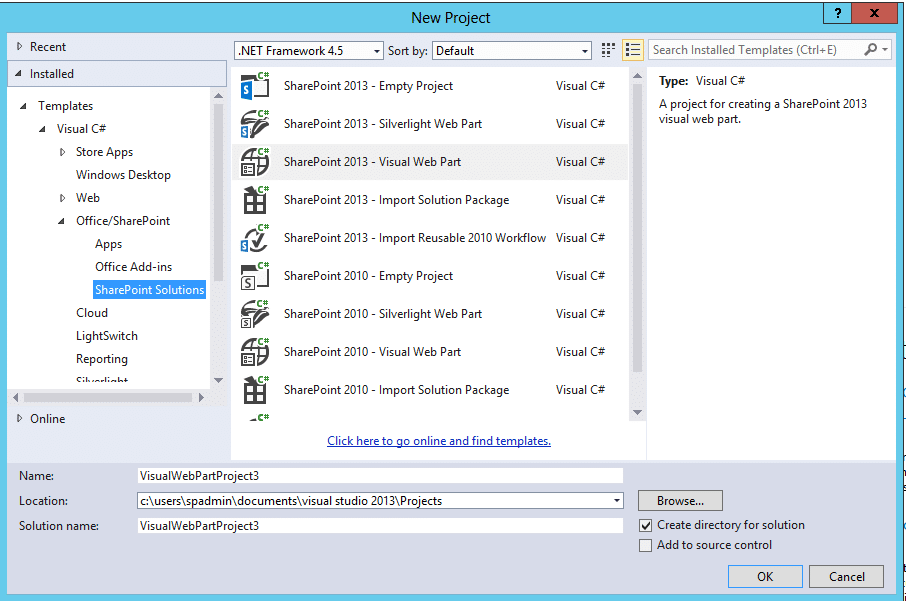The width and height of the screenshot is (906, 601).
Task: Click the SharePoint 2010 Silverlight Web Part icon
Action: click(x=255, y=314)
